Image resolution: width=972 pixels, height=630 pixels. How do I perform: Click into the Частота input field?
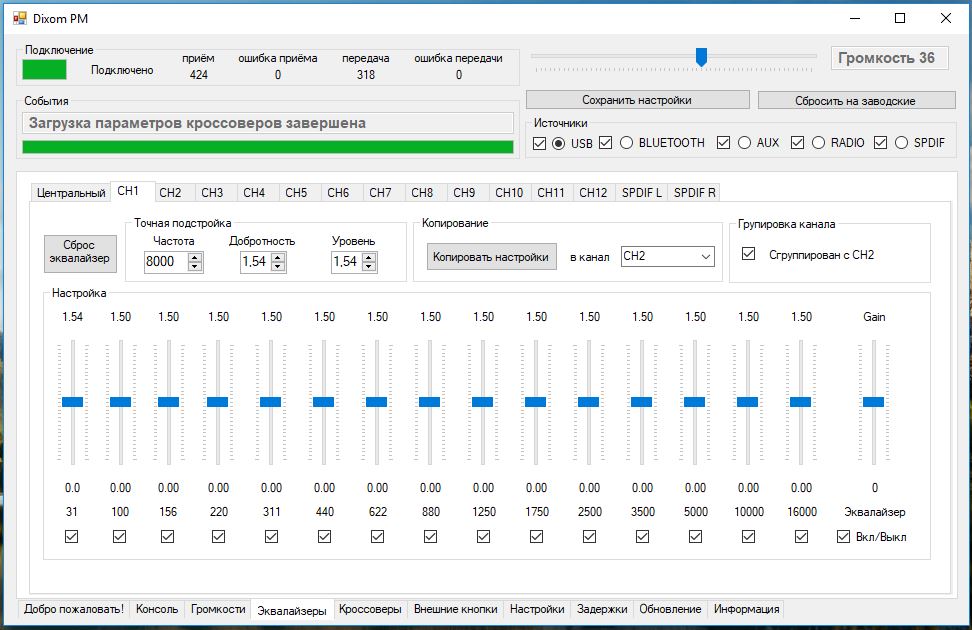point(164,262)
